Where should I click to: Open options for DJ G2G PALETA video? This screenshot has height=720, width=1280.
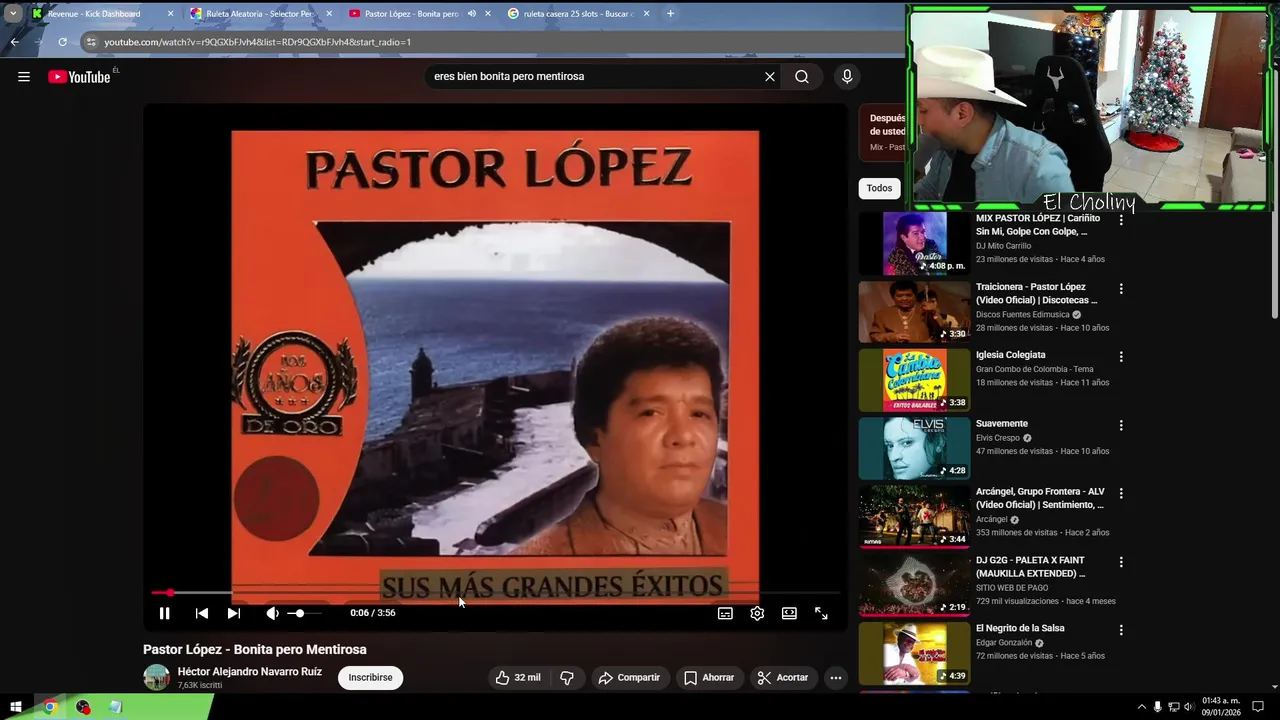(1121, 562)
